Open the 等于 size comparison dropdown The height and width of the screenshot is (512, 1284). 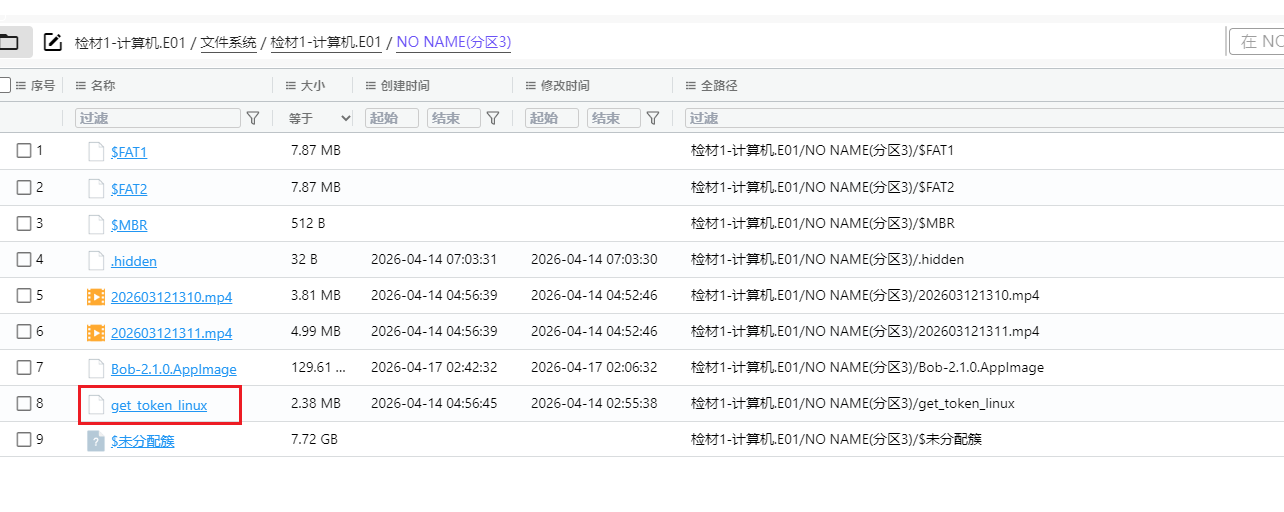point(320,118)
